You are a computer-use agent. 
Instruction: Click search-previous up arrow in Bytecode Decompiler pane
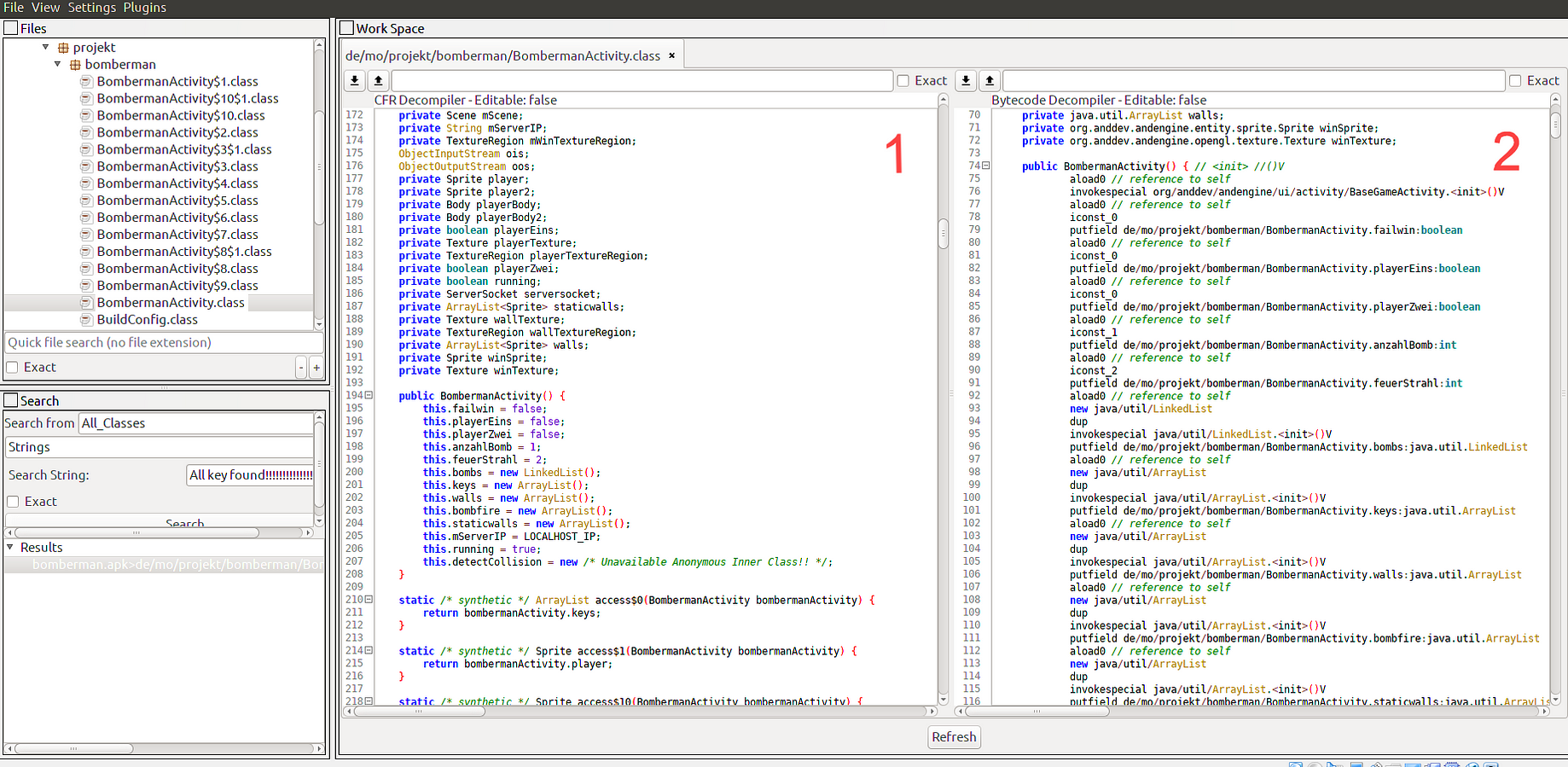[990, 81]
